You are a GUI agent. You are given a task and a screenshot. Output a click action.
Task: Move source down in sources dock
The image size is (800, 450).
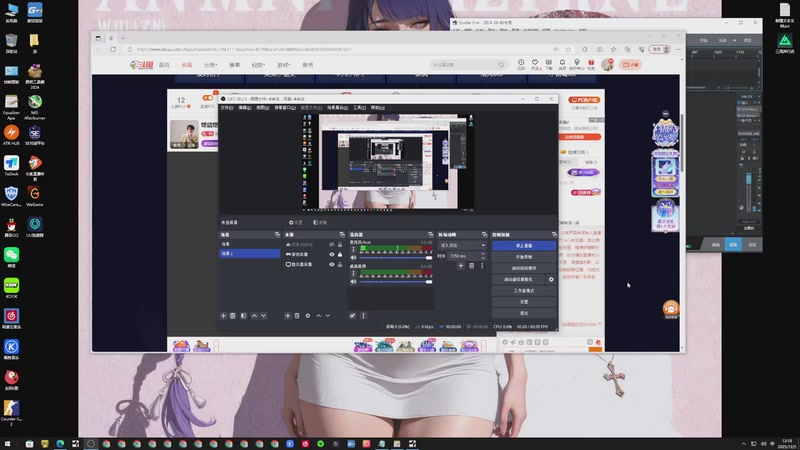pyautogui.click(x=328, y=316)
